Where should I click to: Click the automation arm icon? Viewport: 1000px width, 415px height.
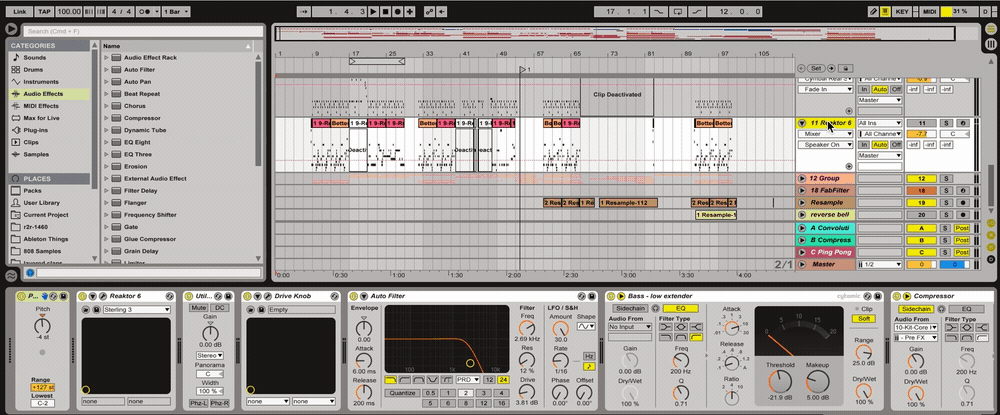(x=429, y=11)
